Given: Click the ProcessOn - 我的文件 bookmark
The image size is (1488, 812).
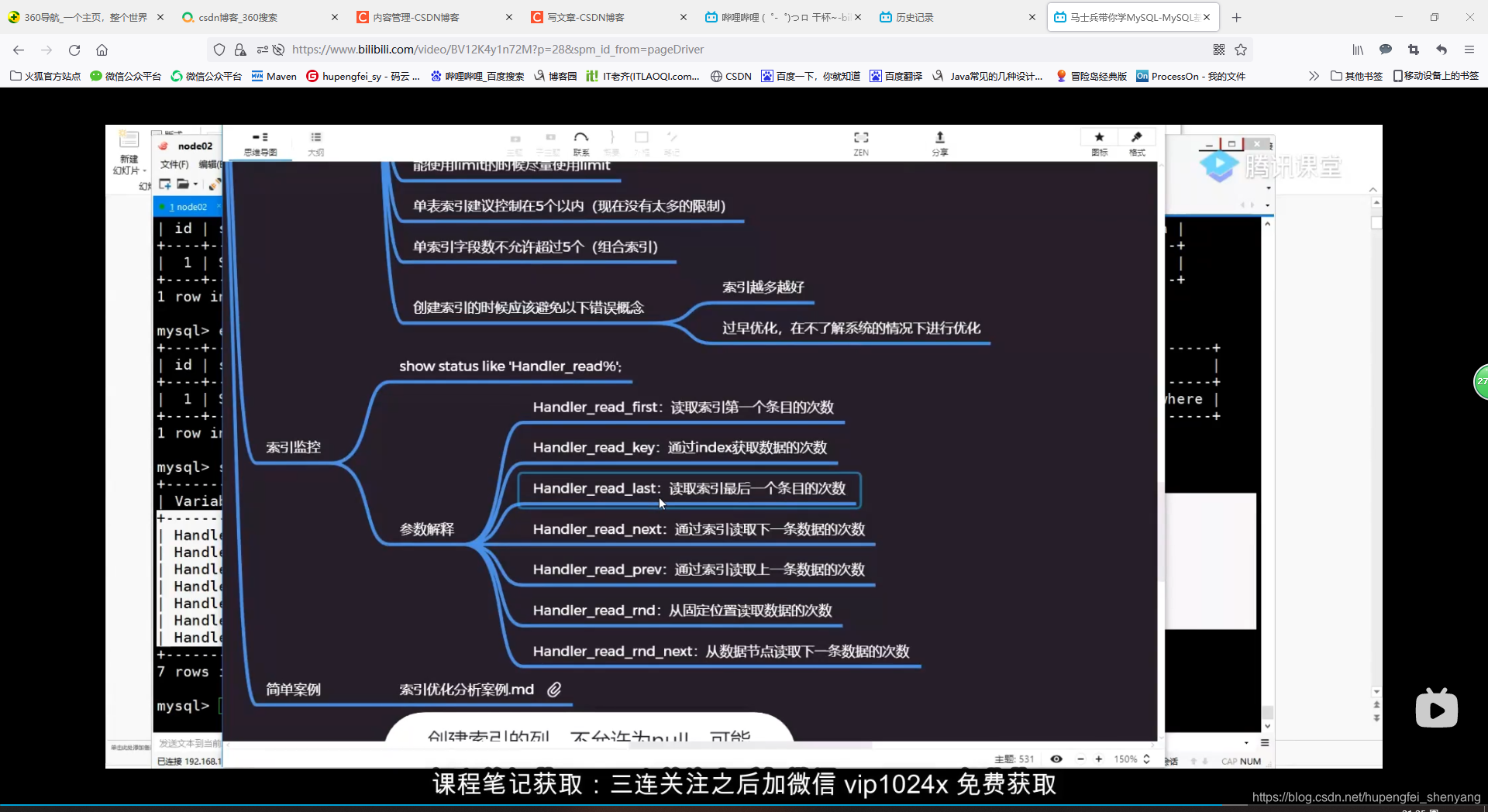Looking at the screenshot, I should point(1190,76).
